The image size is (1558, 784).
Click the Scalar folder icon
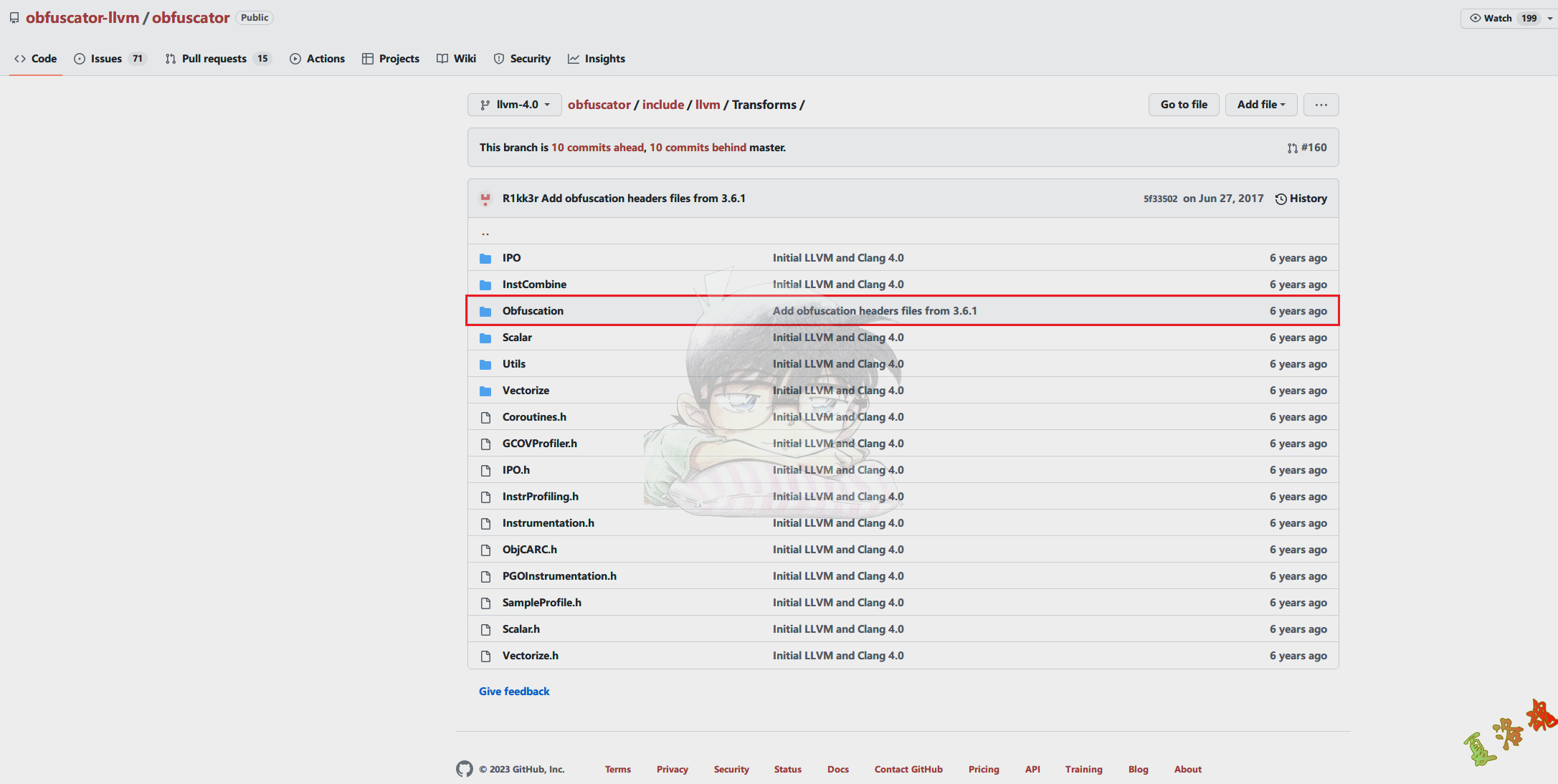[485, 338]
